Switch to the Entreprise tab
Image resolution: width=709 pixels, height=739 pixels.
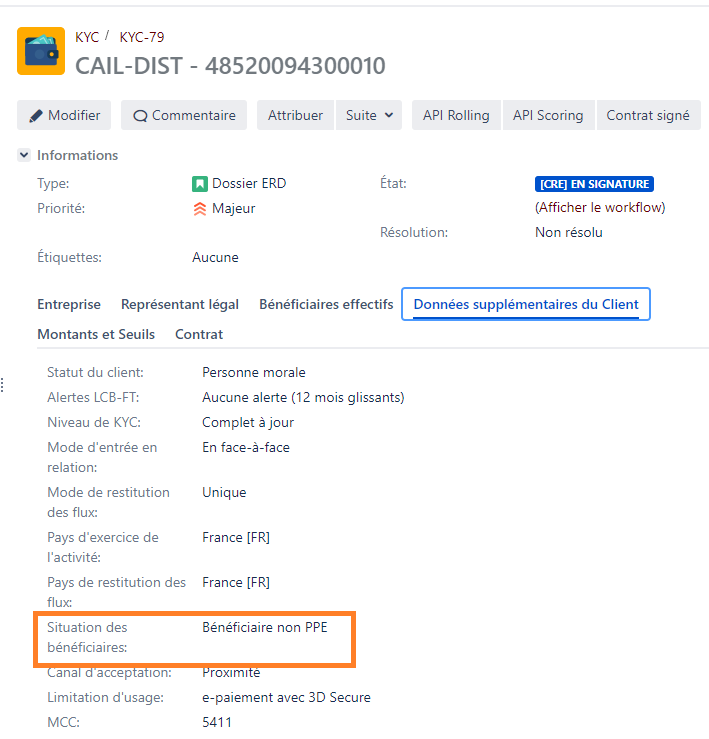(x=69, y=305)
